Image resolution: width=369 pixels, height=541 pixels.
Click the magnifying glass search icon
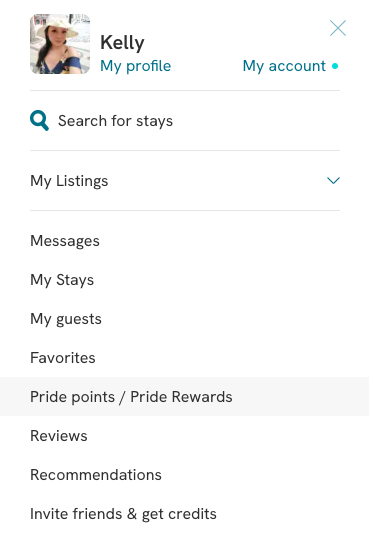pyautogui.click(x=39, y=120)
